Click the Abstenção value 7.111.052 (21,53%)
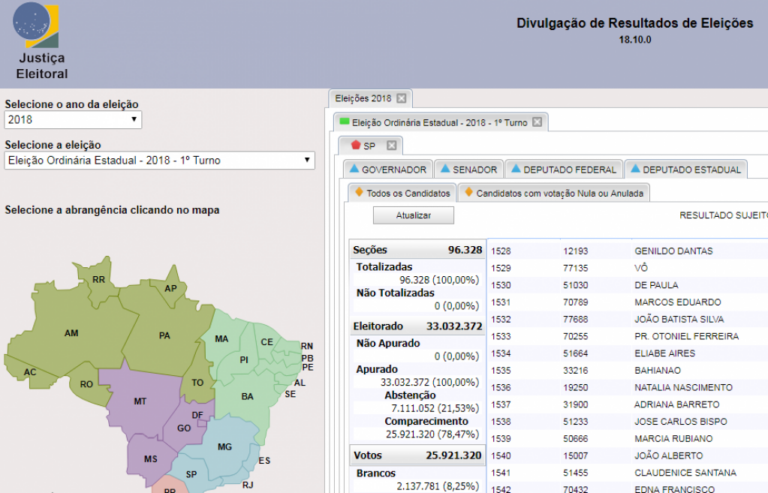The image size is (768, 493). click(434, 408)
